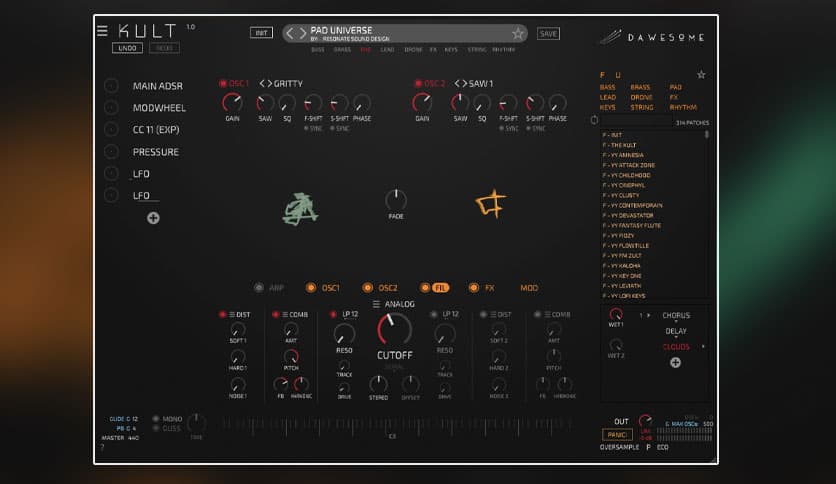
Task: Click the CC 11 (EXP) modulator circle
Action: (x=111, y=130)
